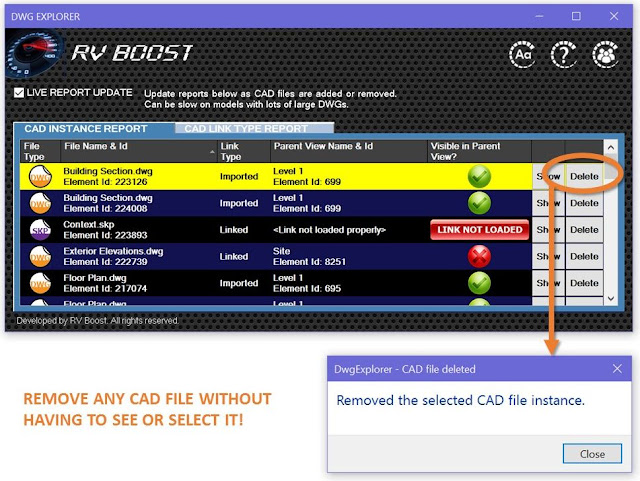
Task: Click Imported type for Element Id 224008
Action: (x=239, y=203)
